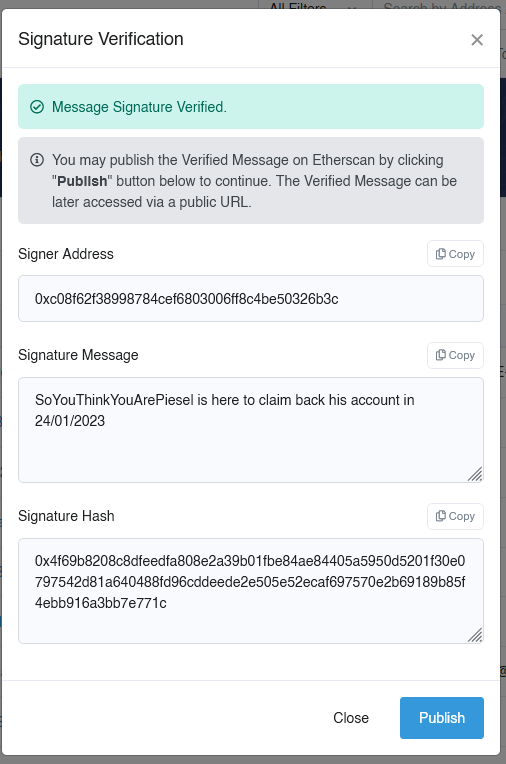Focus the Search by Address field behind the dialog

pos(439,5)
